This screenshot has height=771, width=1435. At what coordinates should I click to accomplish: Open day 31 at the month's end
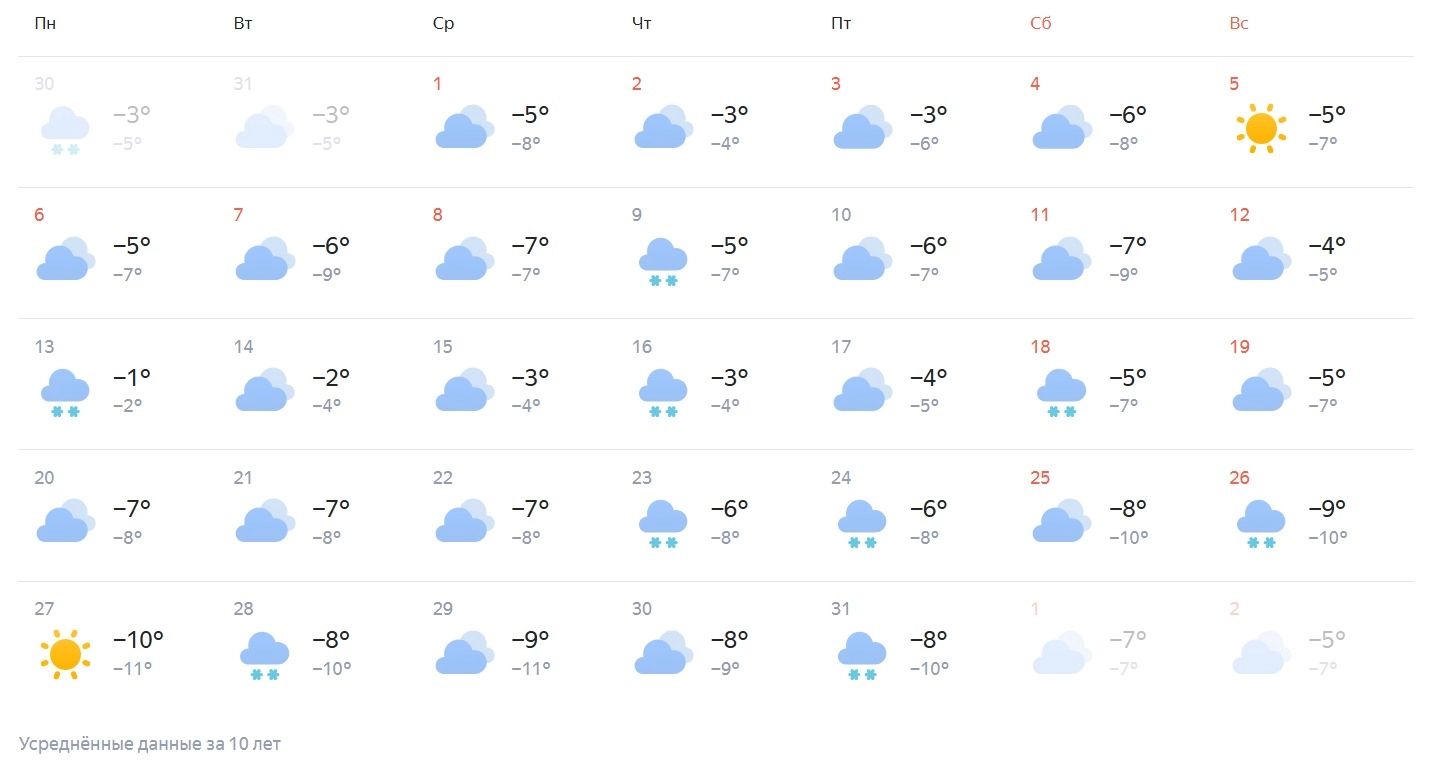pos(841,609)
